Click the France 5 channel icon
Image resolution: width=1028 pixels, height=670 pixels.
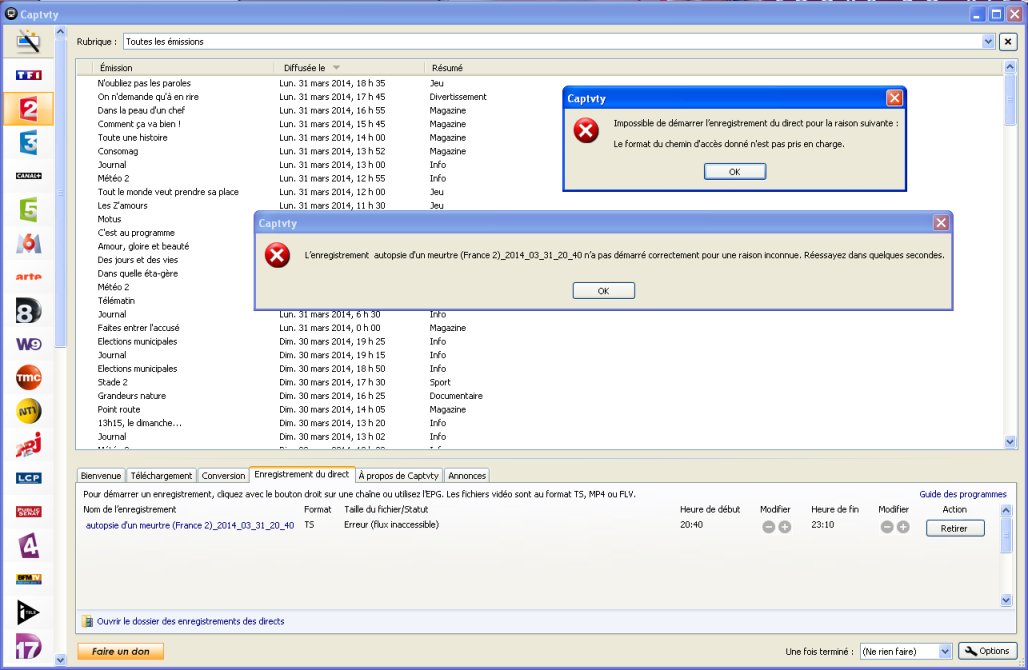[28, 209]
